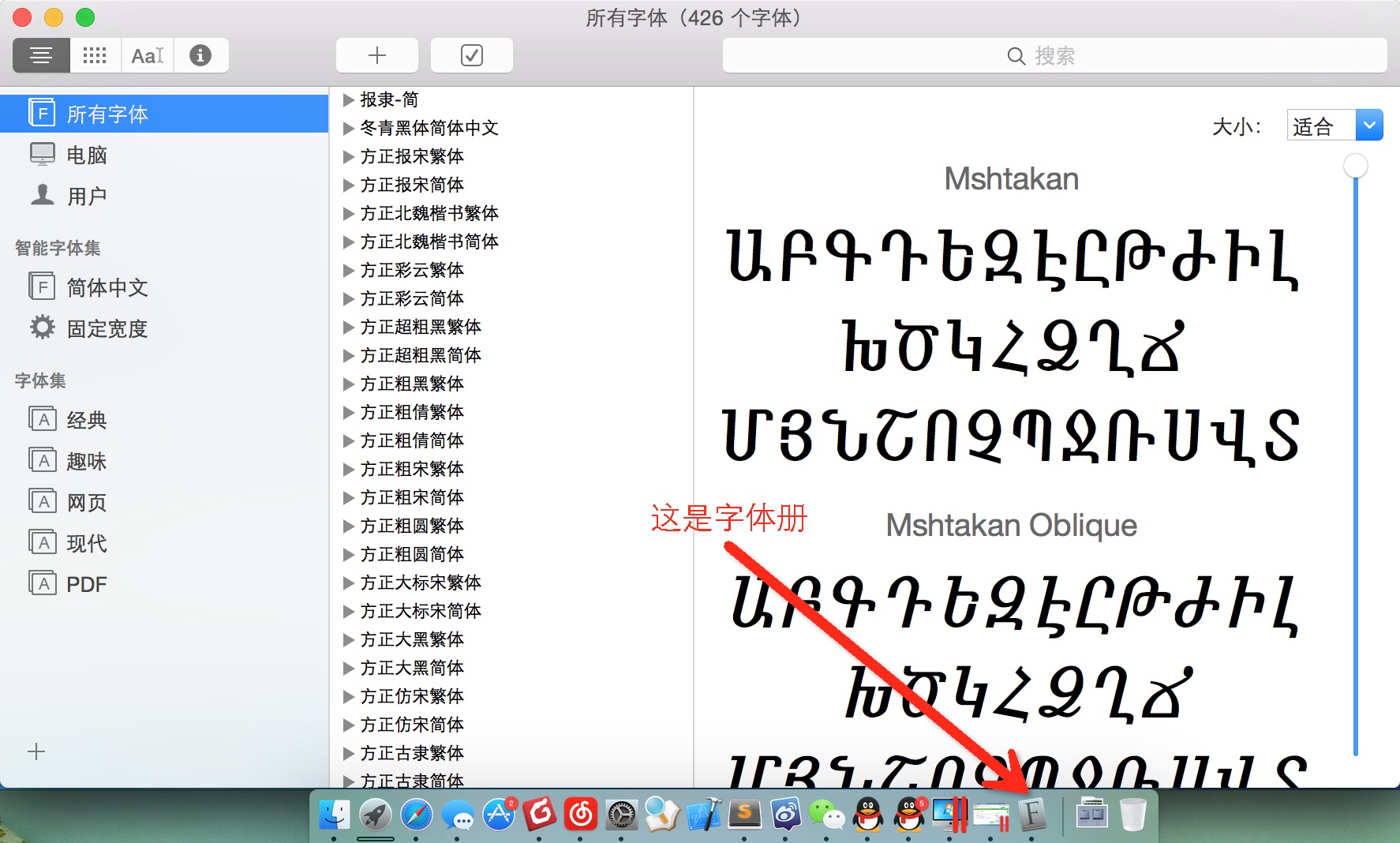Select 所有字体 in the sidebar
Viewport: 1400px width, 843px height.
pos(107,113)
